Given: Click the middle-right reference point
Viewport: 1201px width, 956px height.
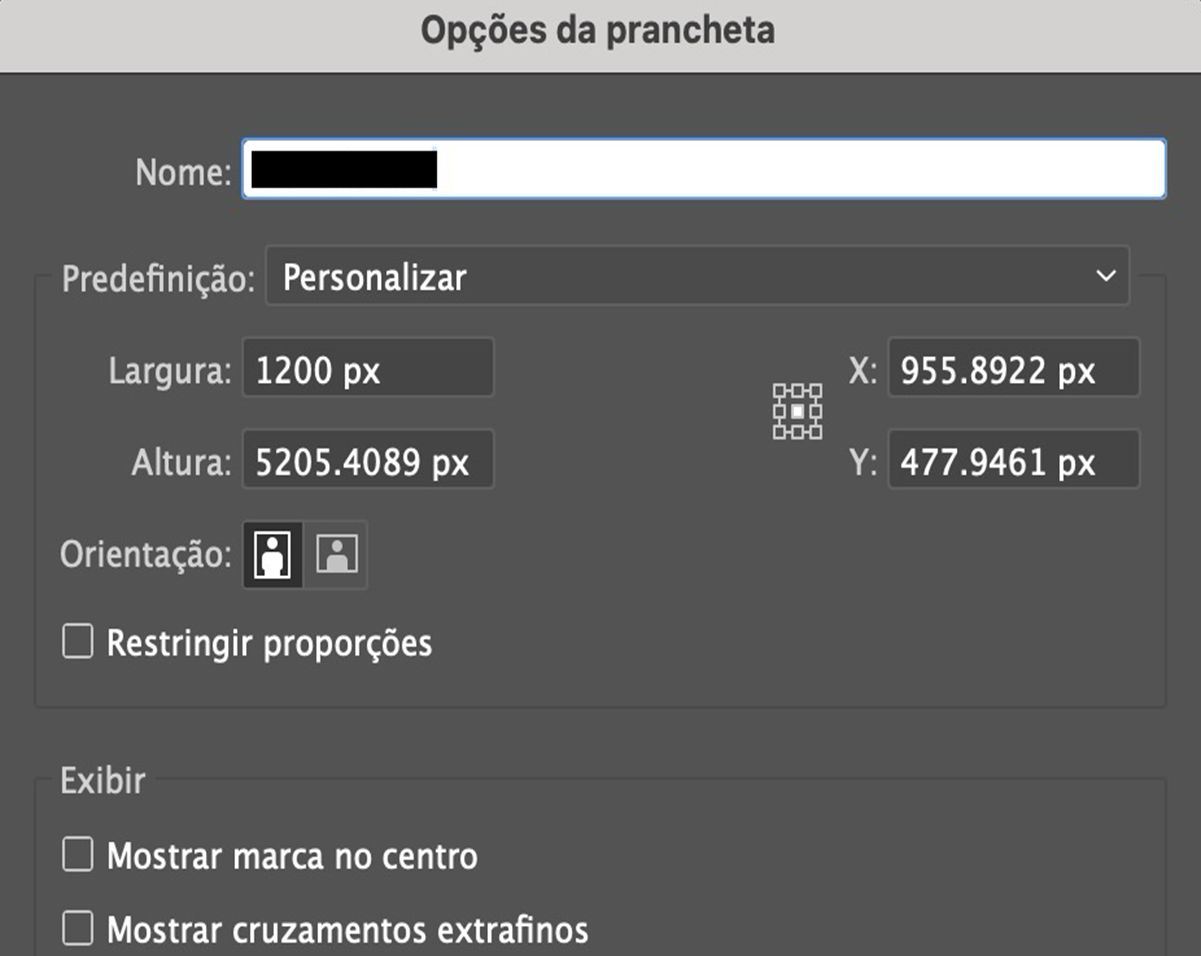Looking at the screenshot, I should [817, 411].
